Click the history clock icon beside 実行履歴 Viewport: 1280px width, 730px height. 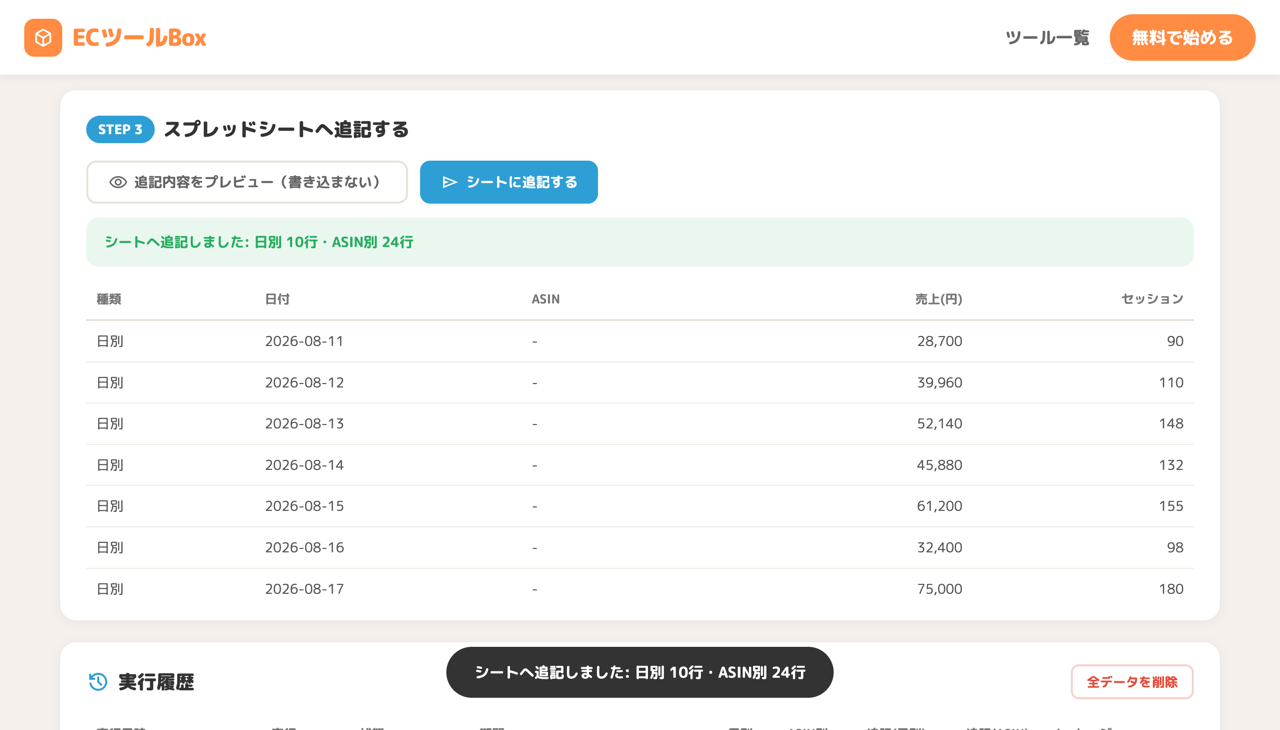tap(98, 682)
